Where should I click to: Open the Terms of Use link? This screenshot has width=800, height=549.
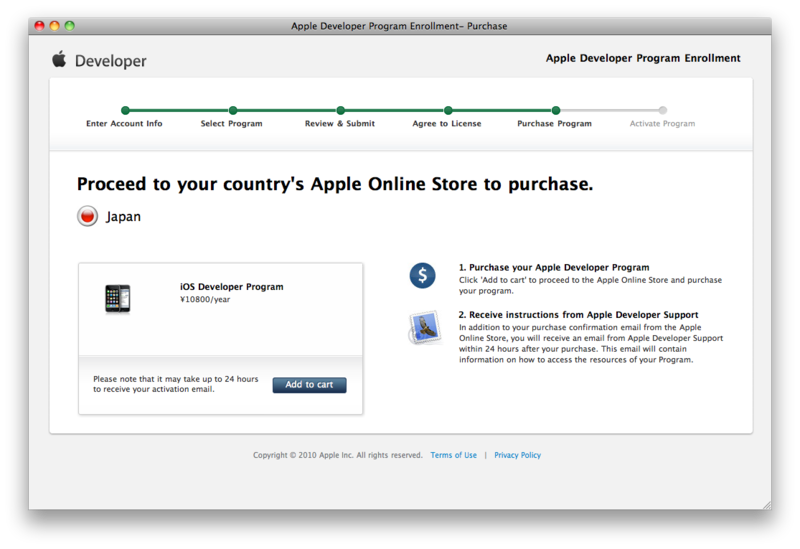(x=454, y=455)
